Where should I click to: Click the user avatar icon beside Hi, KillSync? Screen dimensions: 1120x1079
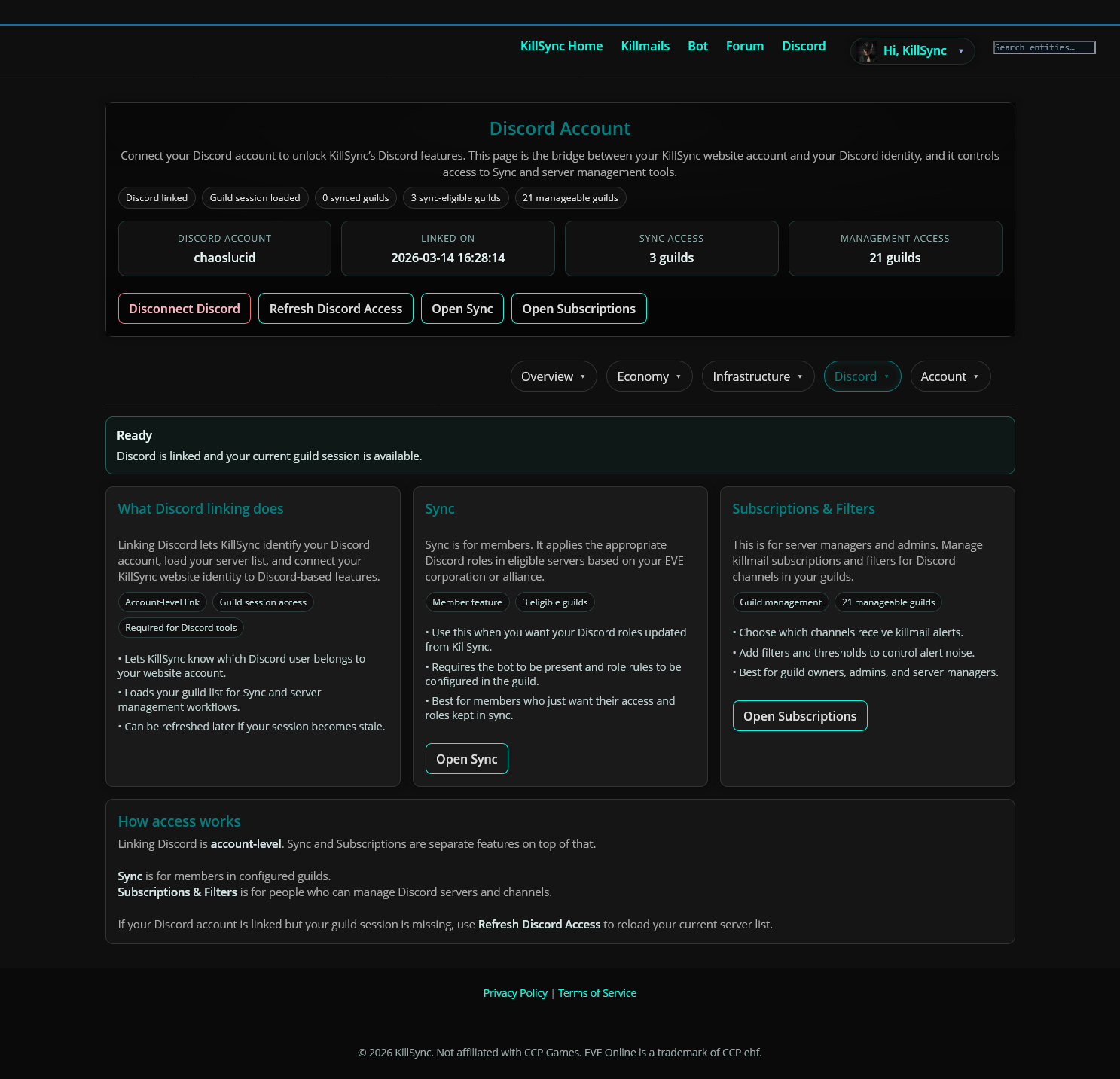[866, 51]
